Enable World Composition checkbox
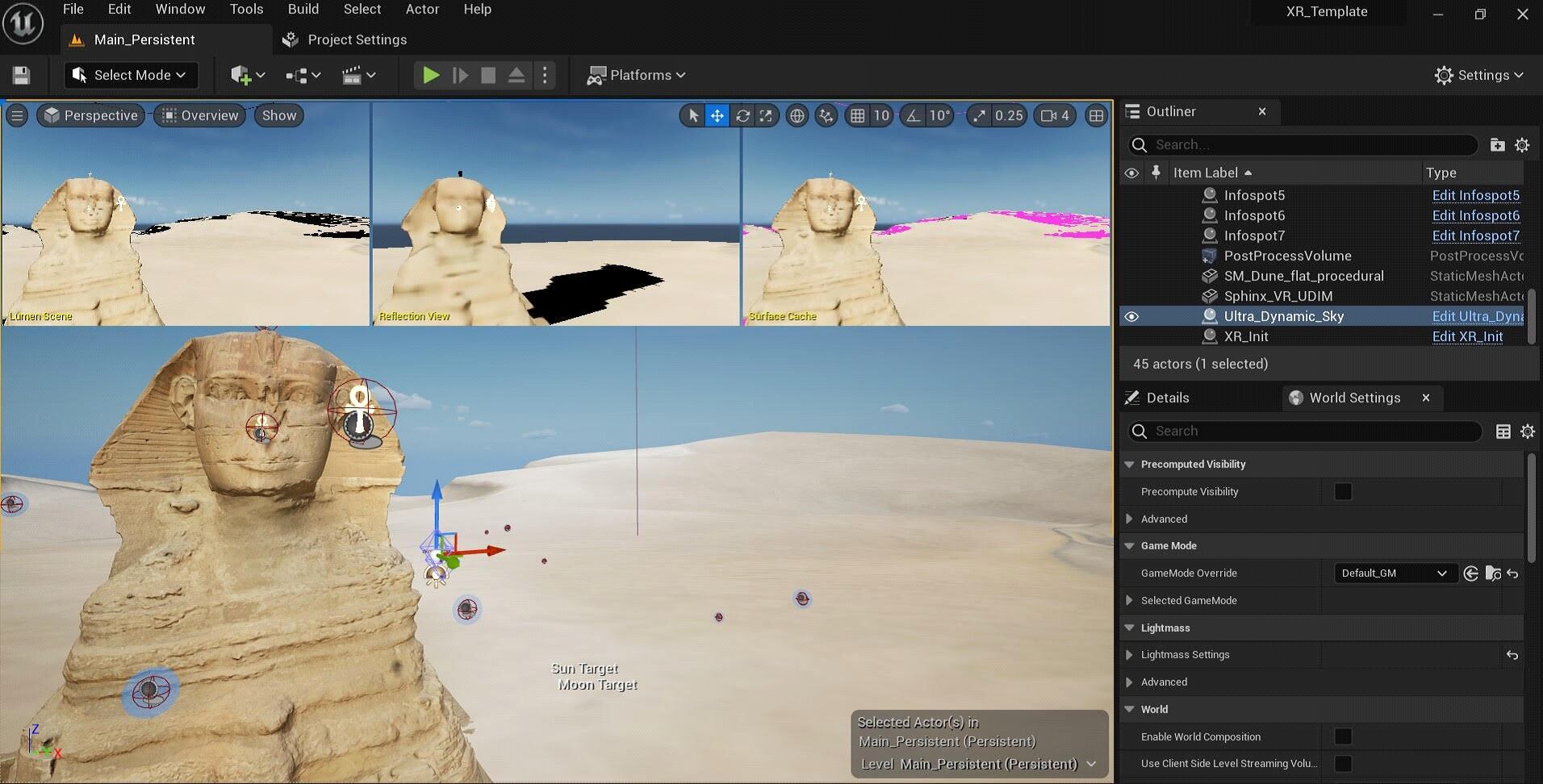 point(1343,736)
